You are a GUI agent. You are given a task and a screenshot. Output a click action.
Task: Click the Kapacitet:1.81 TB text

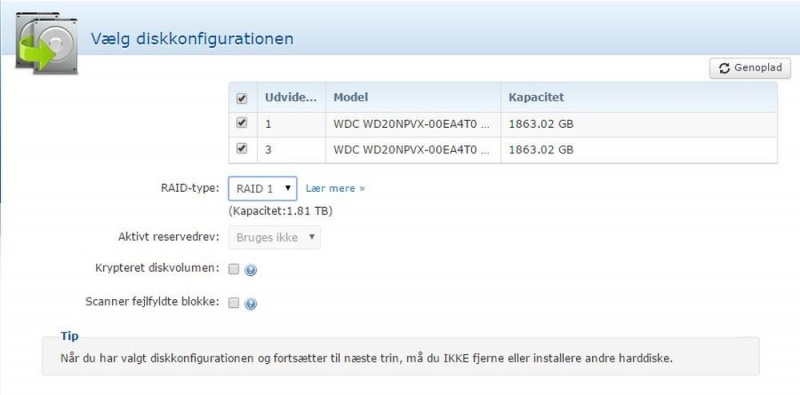(281, 211)
